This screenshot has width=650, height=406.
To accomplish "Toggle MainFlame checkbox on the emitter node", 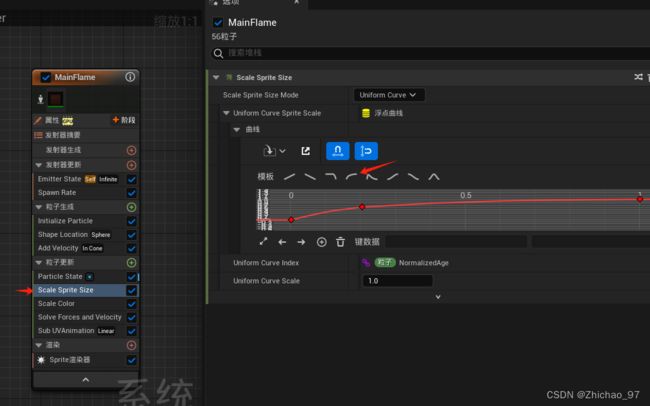I will pyautogui.click(x=46, y=77).
